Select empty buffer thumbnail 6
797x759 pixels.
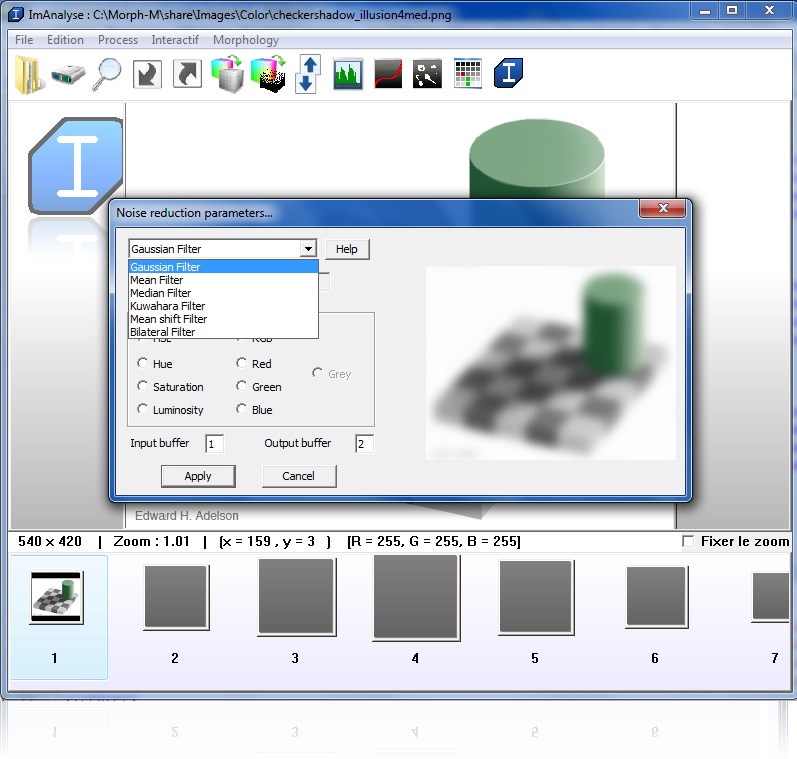(x=656, y=597)
